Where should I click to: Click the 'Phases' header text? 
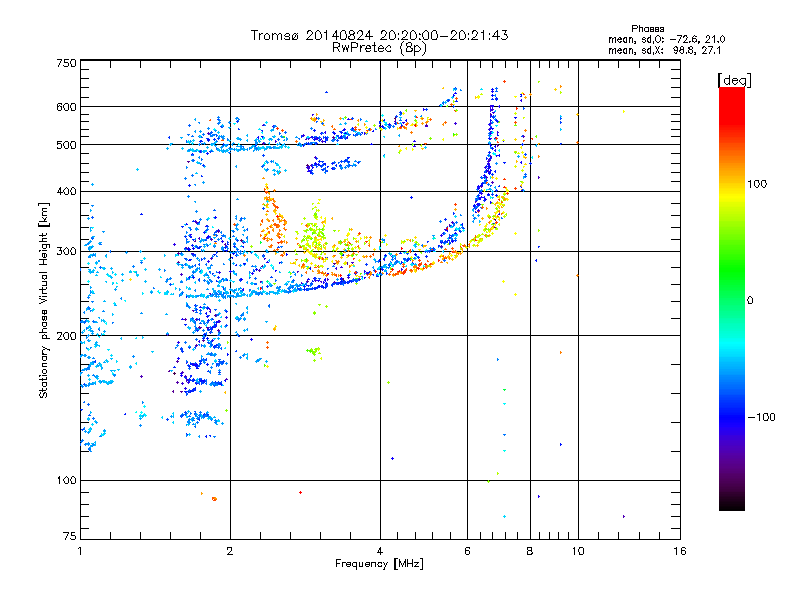(647, 29)
